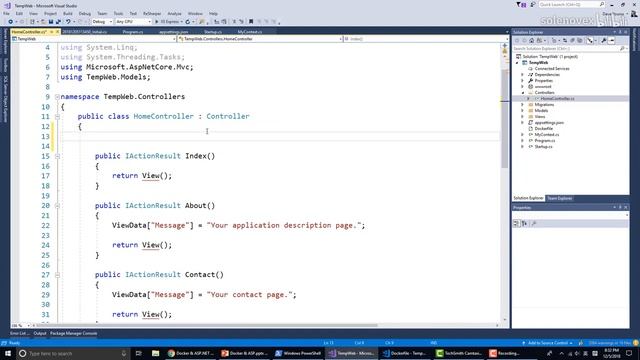Collapse the Contact() method outlining block
Image resolution: width=640 pixels, height=360 pixels.
(57, 275)
